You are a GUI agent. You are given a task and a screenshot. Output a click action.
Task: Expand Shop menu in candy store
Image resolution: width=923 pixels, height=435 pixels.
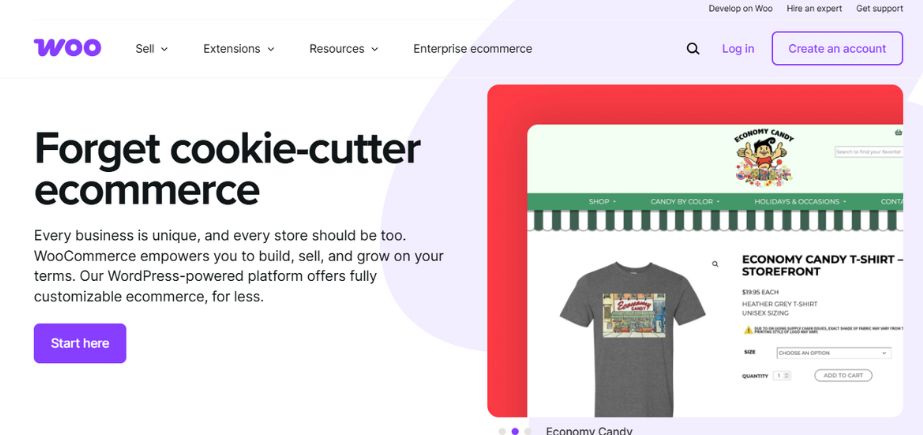(602, 202)
